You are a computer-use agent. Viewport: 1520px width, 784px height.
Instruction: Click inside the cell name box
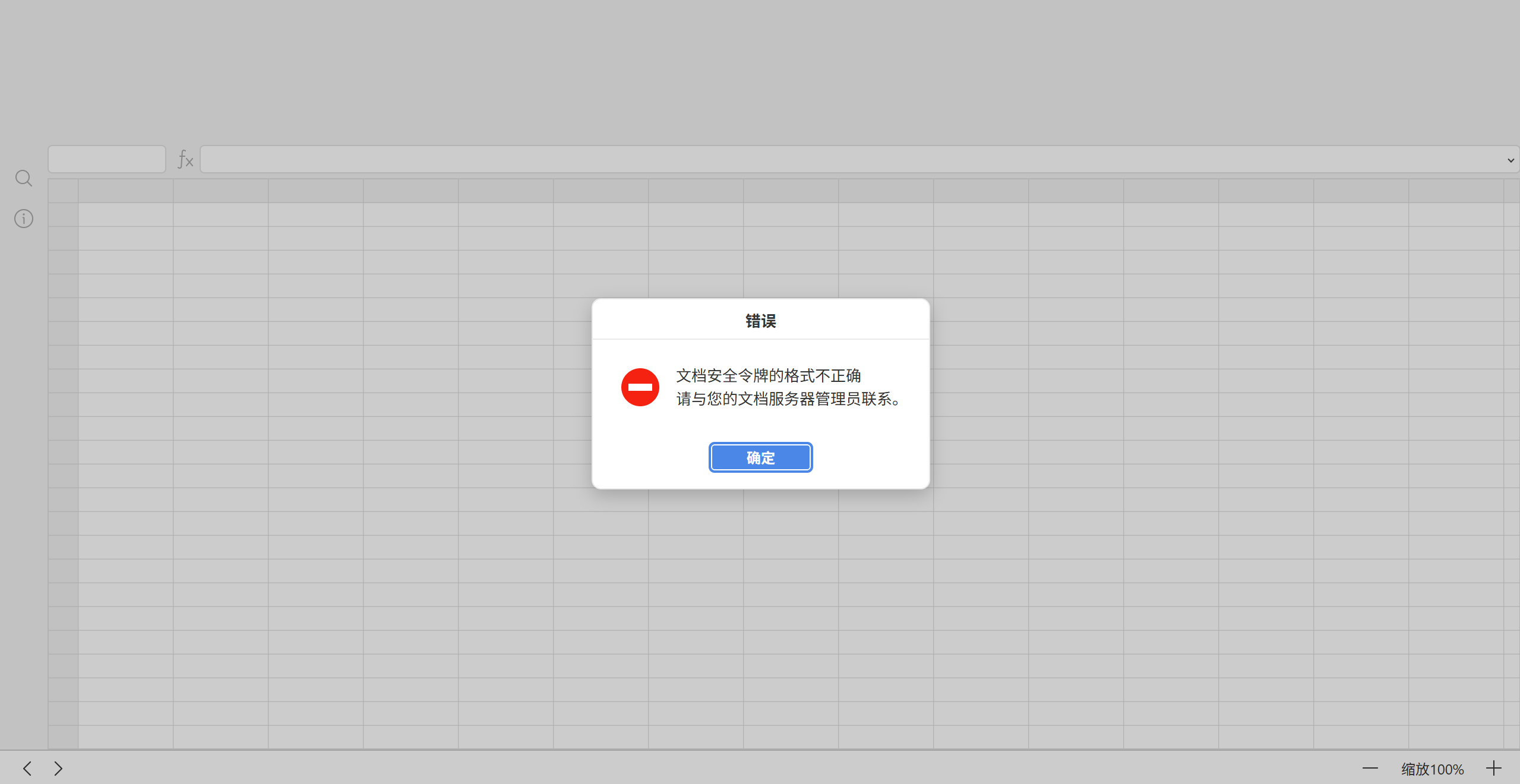point(106,159)
